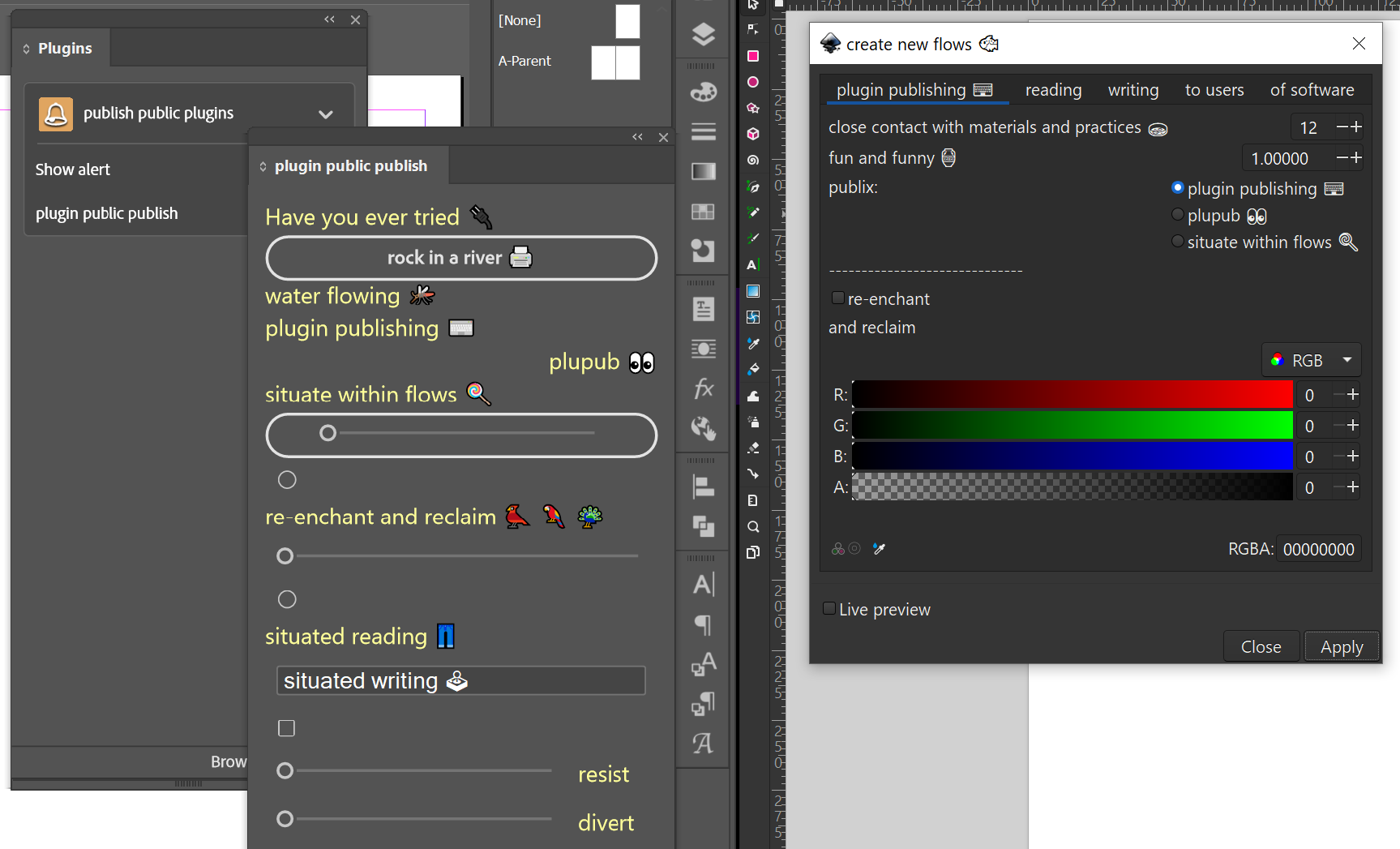Open the Character panel icon
This screenshot has height=849, width=1400.
coord(703,584)
